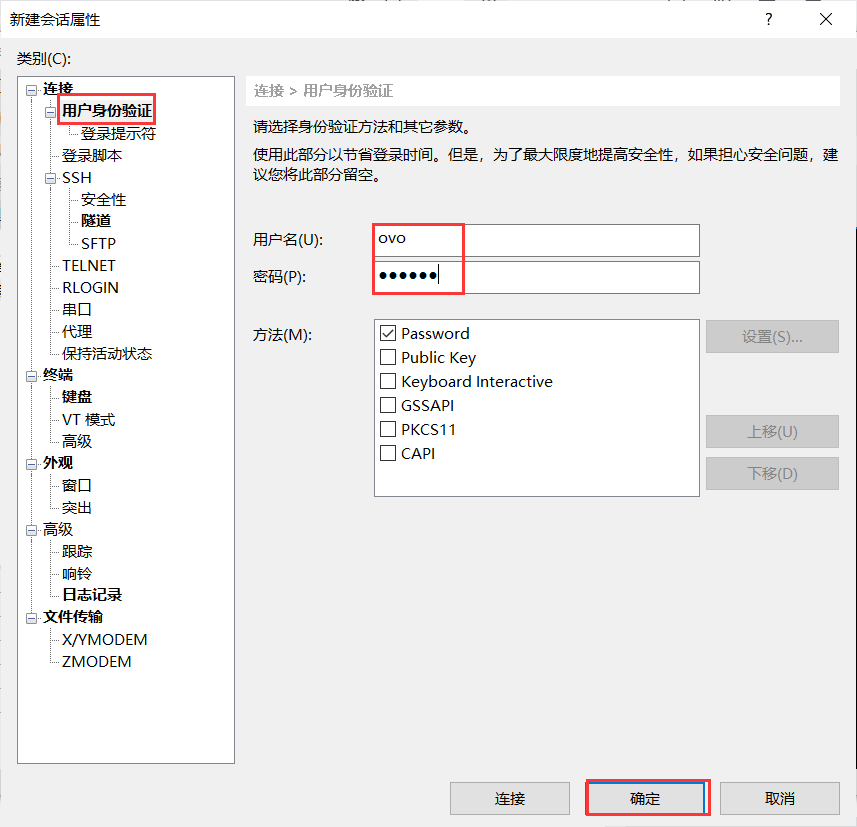Check the PKCS11 method checkbox
The width and height of the screenshot is (857, 827).
(x=388, y=430)
